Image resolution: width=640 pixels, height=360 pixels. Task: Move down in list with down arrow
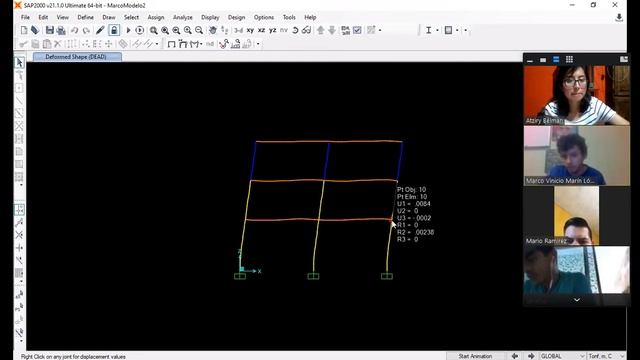pos(332,30)
